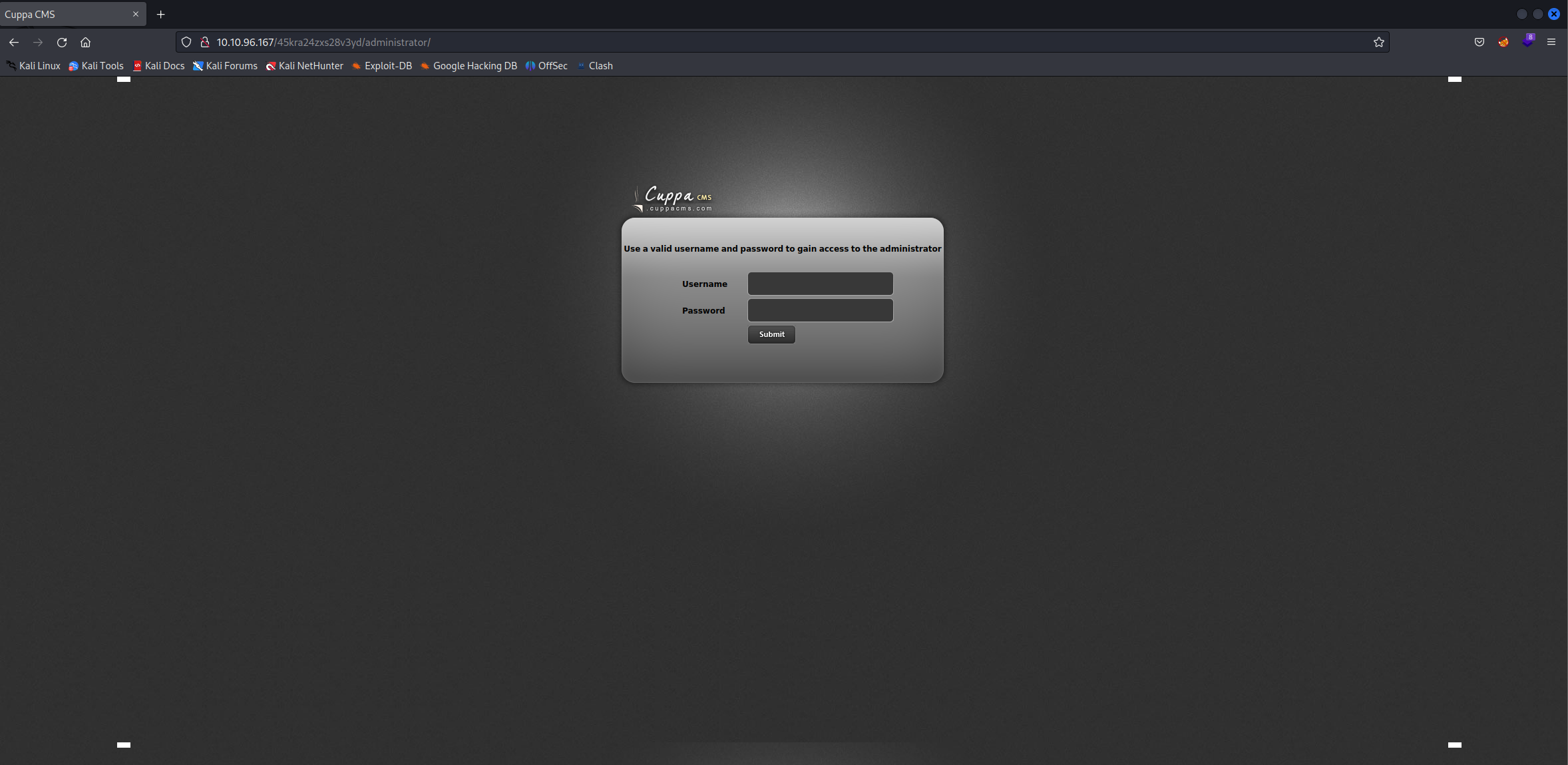
Task: Open the Firefox hamburger application menu
Action: coord(1551,42)
